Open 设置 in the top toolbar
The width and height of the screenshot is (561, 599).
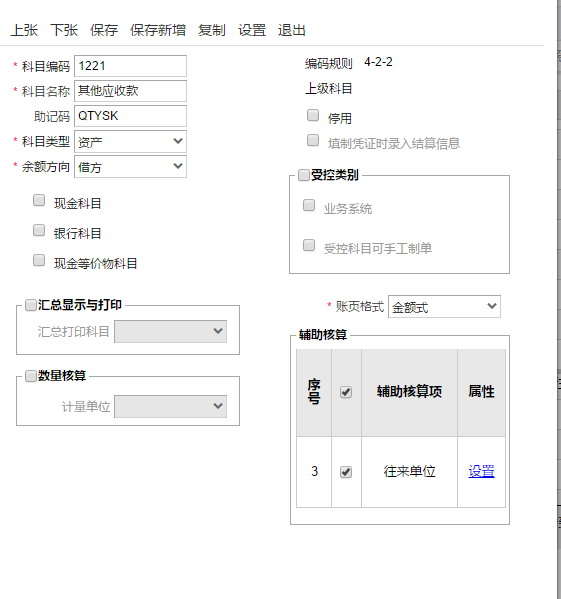pyautogui.click(x=252, y=30)
